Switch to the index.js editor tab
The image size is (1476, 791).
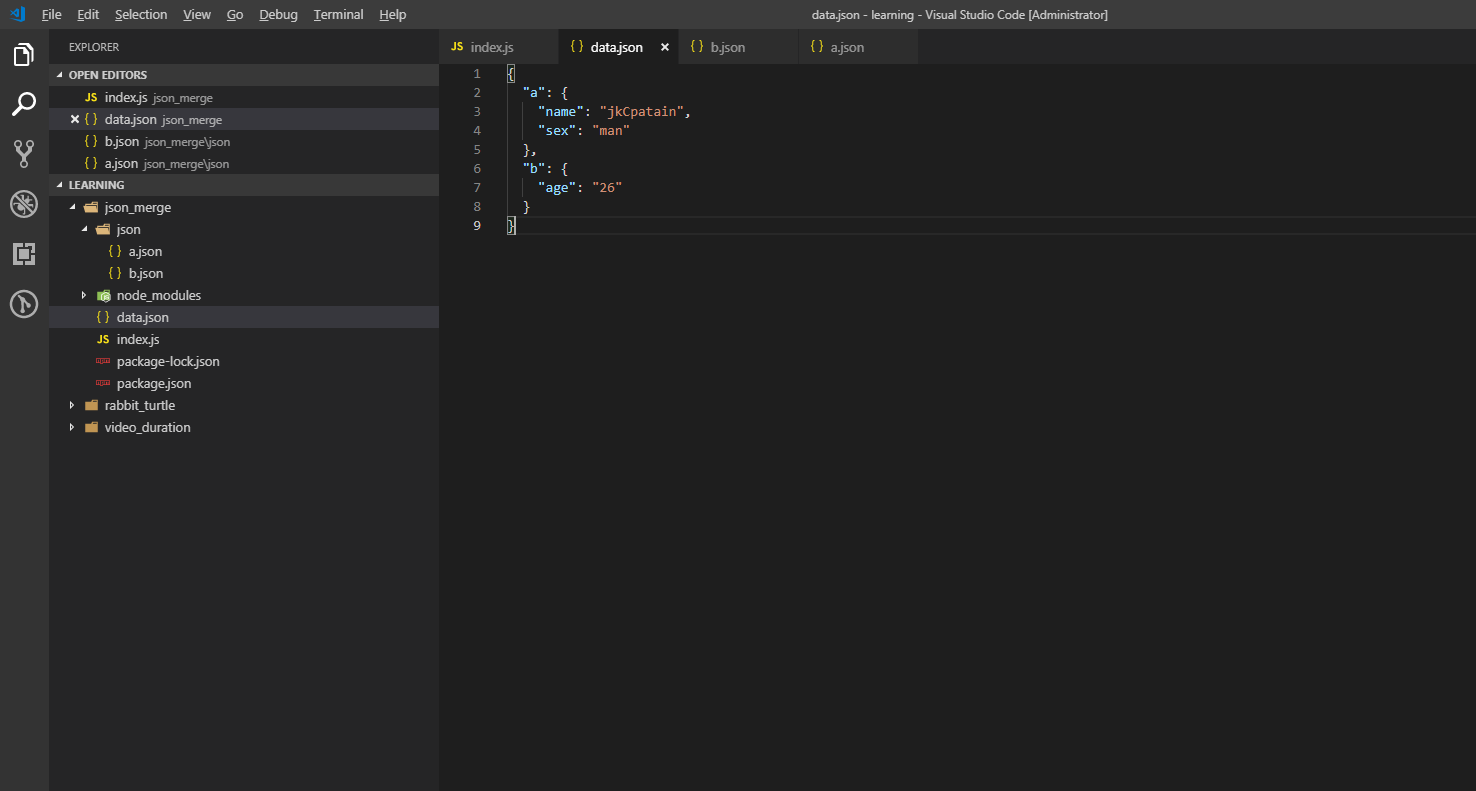[491, 47]
